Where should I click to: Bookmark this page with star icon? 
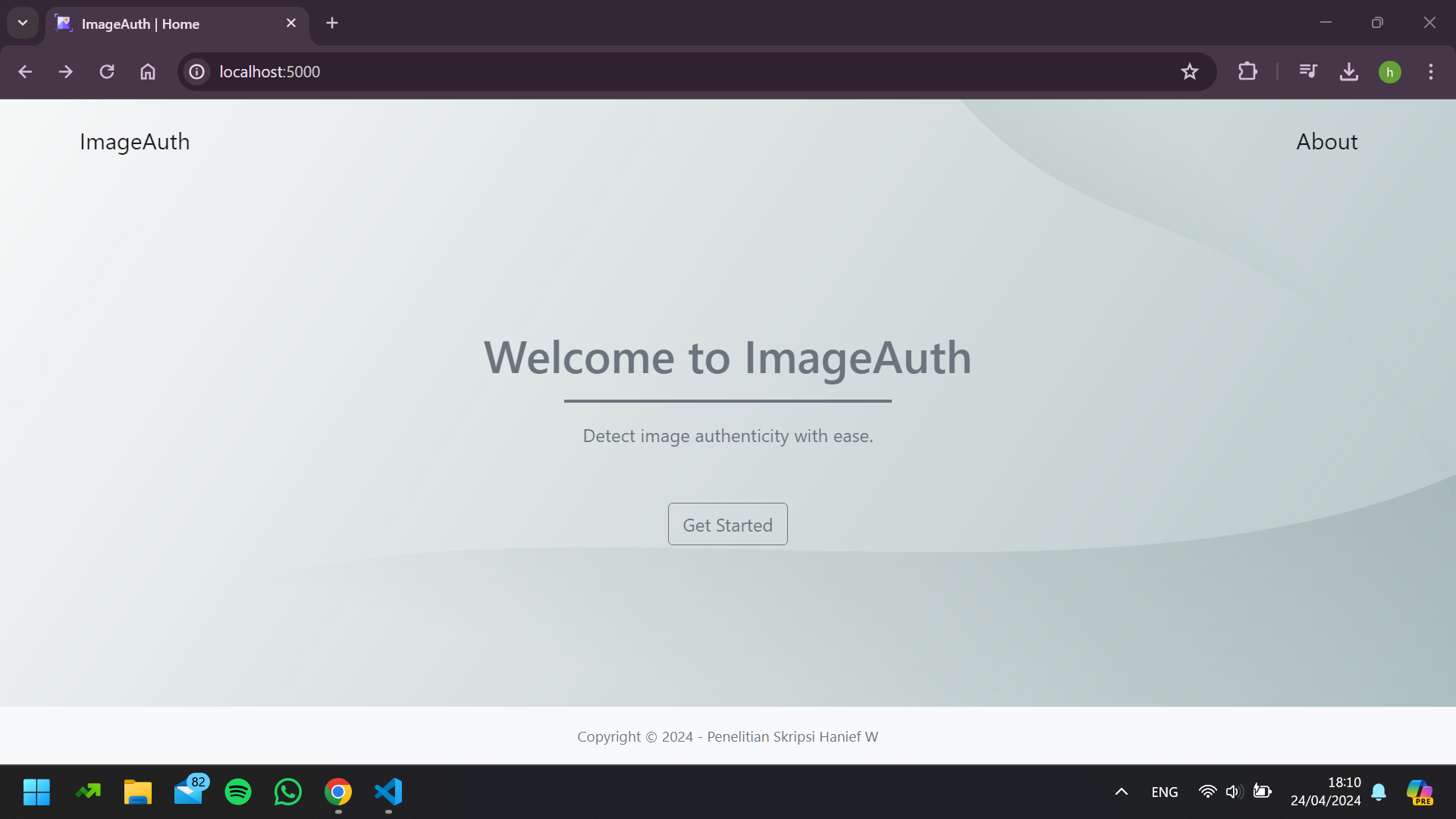click(1189, 71)
